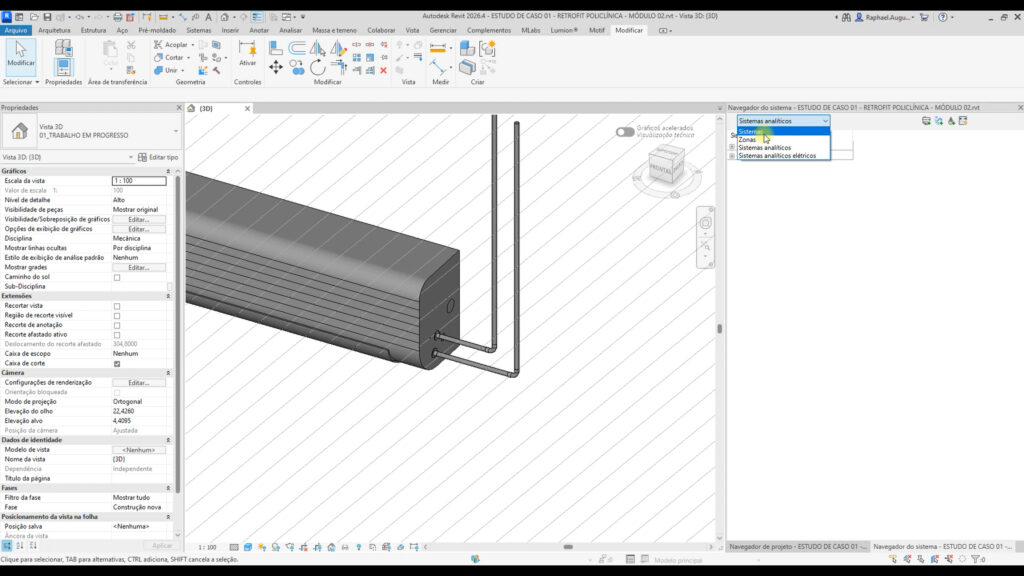Uncheck the Caixa de corte box
The height and width of the screenshot is (576, 1024).
pyautogui.click(x=117, y=364)
